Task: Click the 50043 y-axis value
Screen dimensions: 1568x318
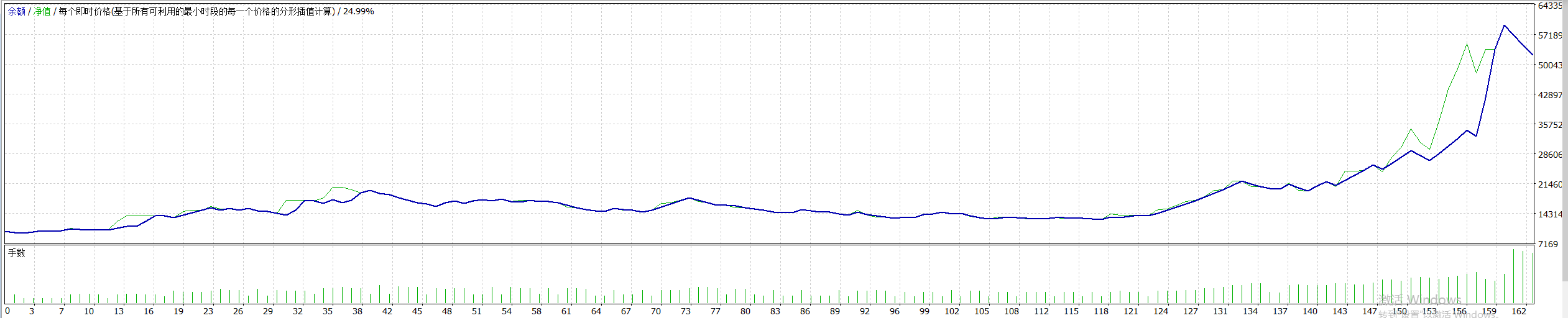Action: click(x=1550, y=65)
